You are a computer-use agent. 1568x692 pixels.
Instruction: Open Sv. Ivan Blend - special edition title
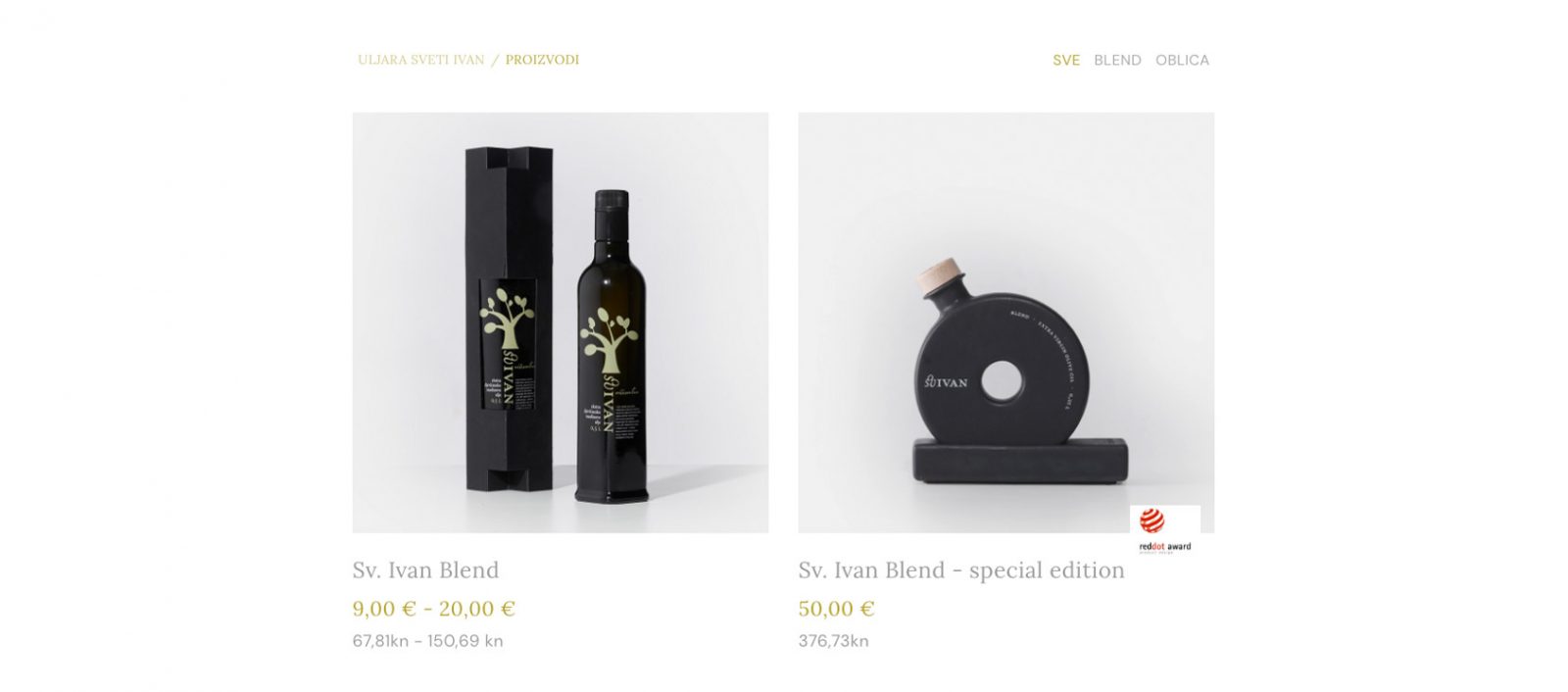point(961,570)
